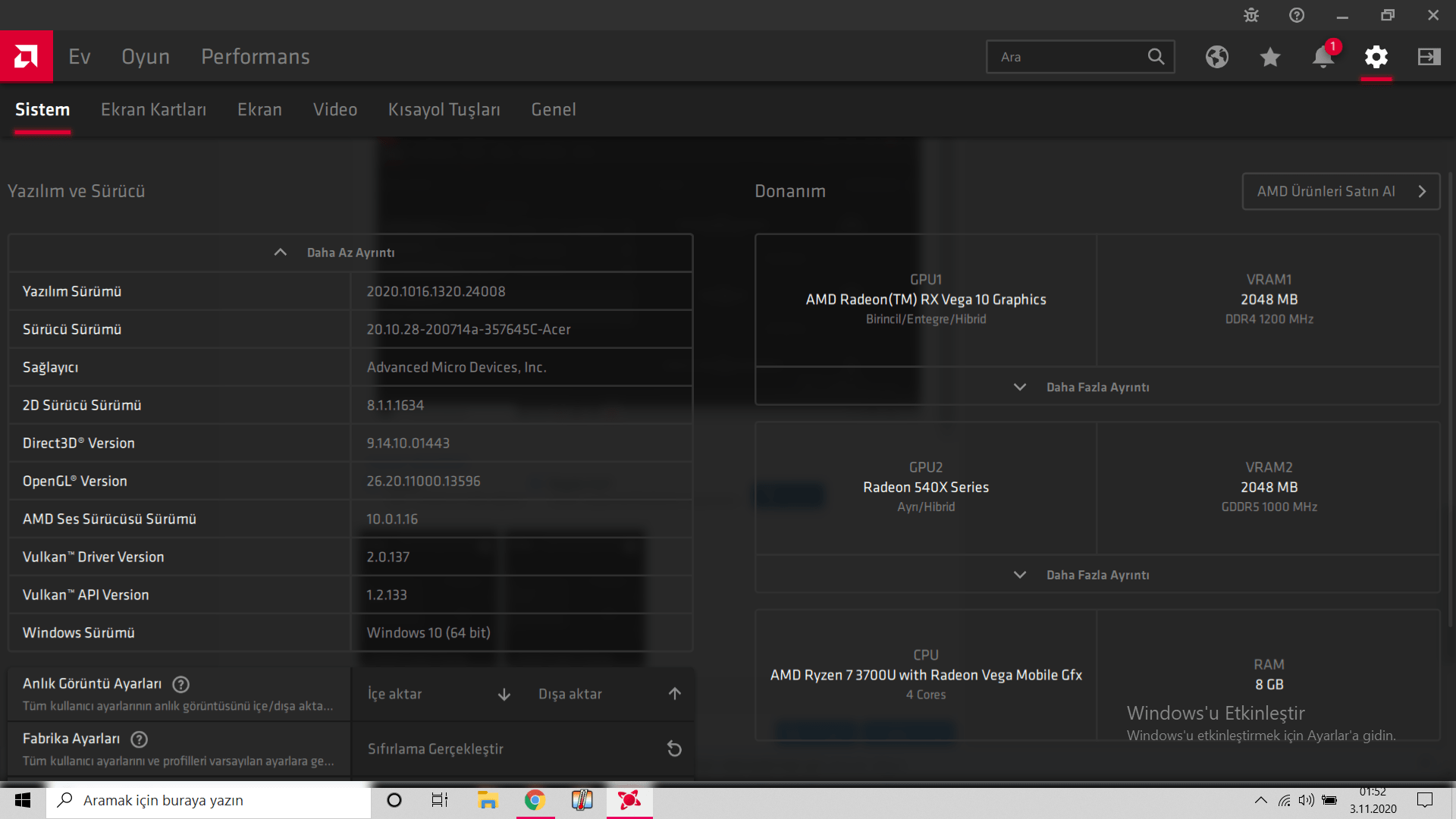Click the Ara search field
This screenshot has width=1456, height=819.
pos(1069,57)
